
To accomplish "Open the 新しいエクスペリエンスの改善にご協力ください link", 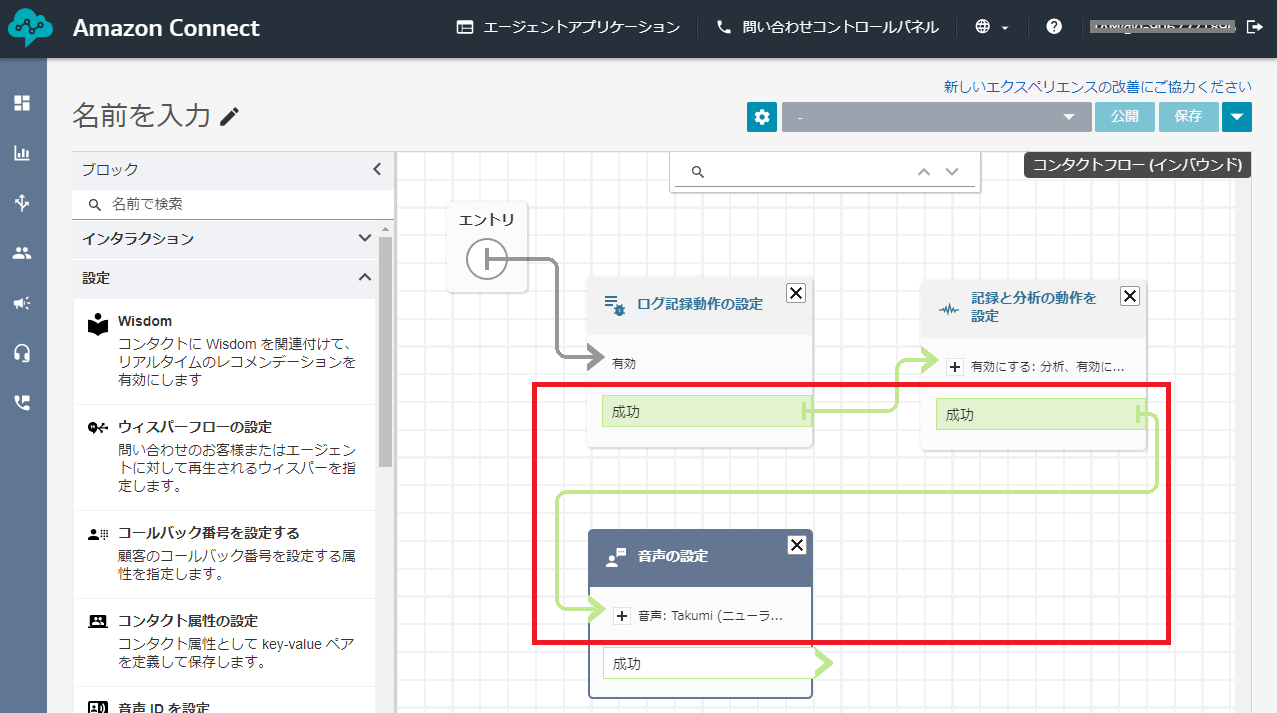I will 1098,87.
